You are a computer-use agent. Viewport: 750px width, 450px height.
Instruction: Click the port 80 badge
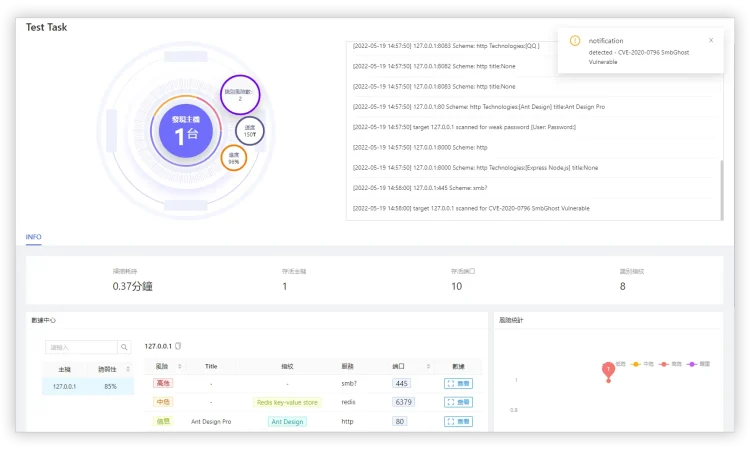pos(399,421)
